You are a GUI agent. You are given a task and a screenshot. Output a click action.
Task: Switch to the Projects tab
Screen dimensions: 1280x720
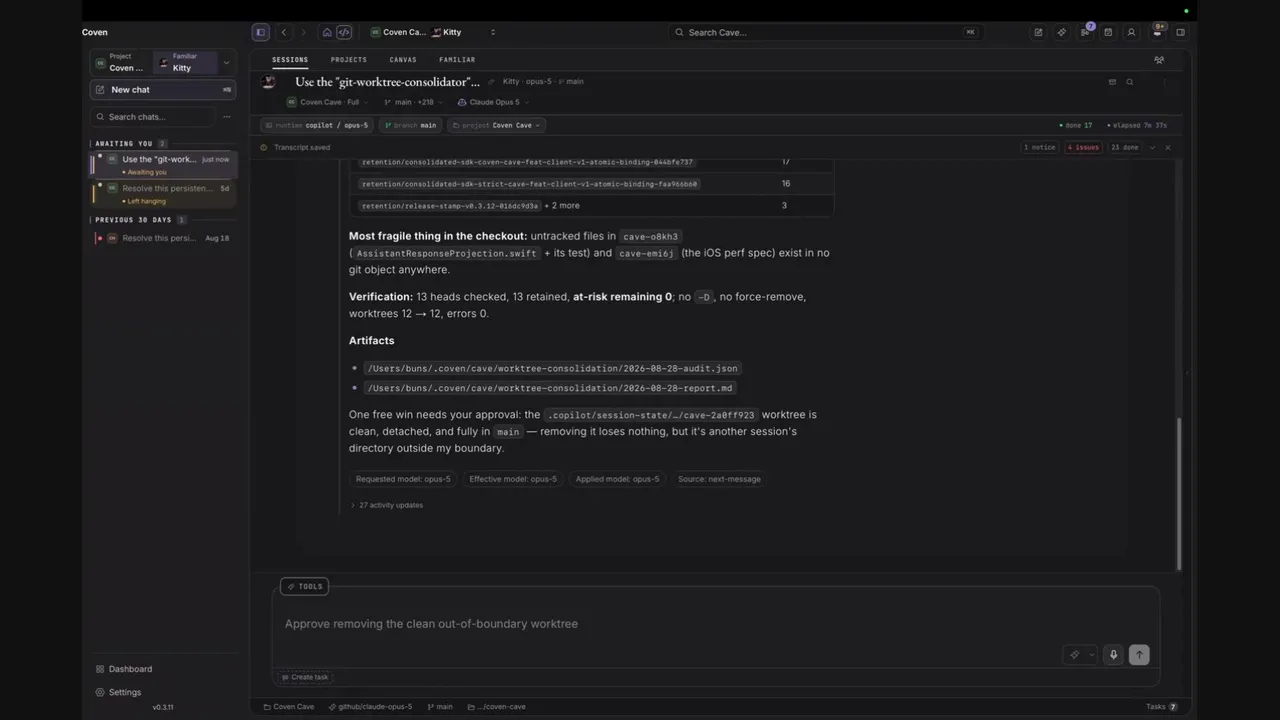pos(349,60)
